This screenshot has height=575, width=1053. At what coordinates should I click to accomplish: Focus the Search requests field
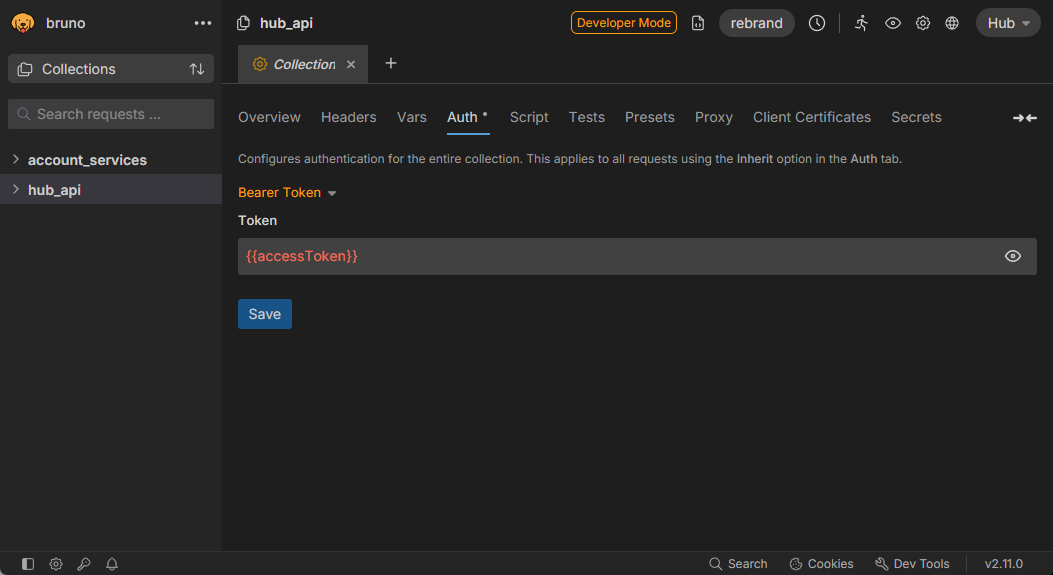click(x=111, y=114)
